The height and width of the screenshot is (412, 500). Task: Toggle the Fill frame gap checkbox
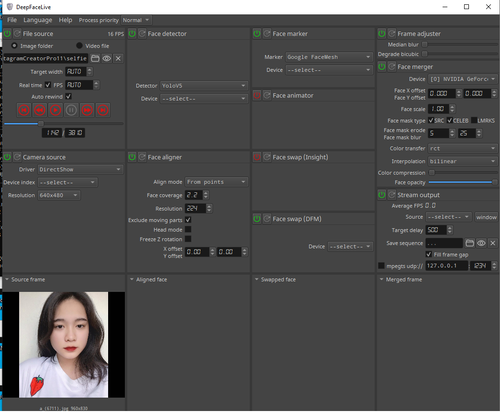pos(429,254)
